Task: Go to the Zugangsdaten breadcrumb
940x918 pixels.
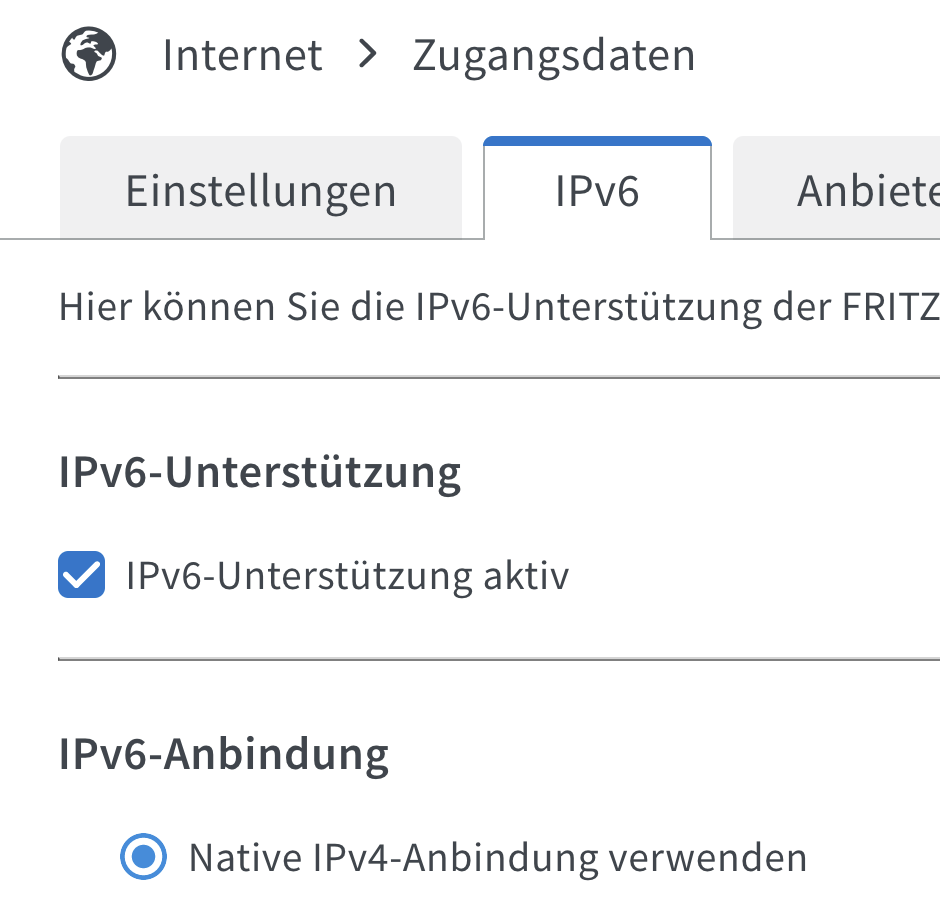Action: click(x=553, y=55)
